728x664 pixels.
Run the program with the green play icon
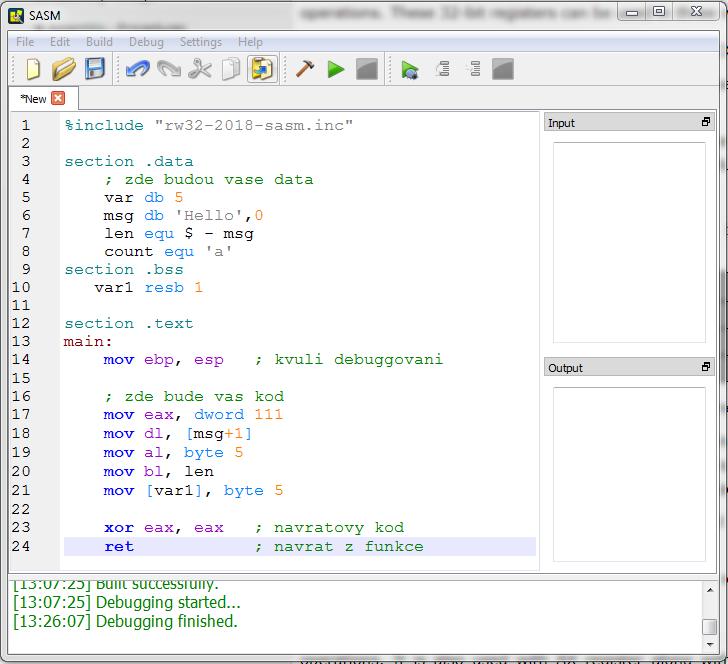click(x=336, y=70)
